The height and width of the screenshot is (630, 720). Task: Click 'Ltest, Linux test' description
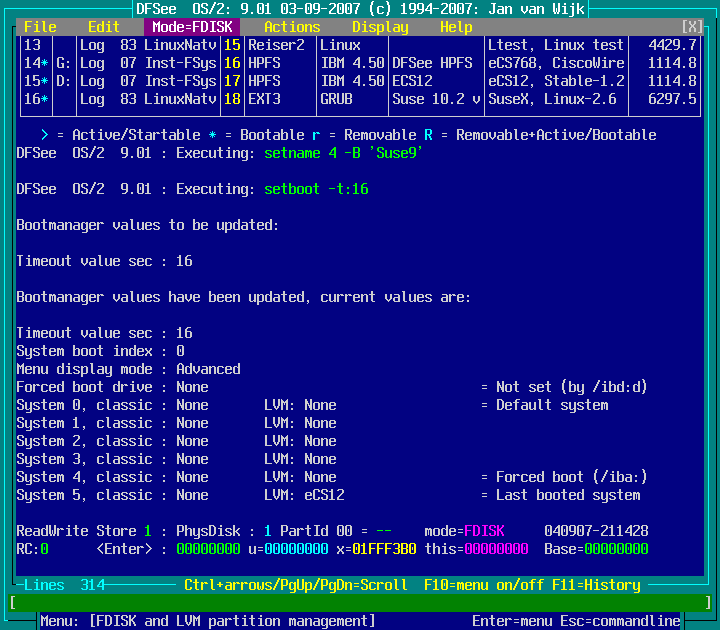click(556, 45)
